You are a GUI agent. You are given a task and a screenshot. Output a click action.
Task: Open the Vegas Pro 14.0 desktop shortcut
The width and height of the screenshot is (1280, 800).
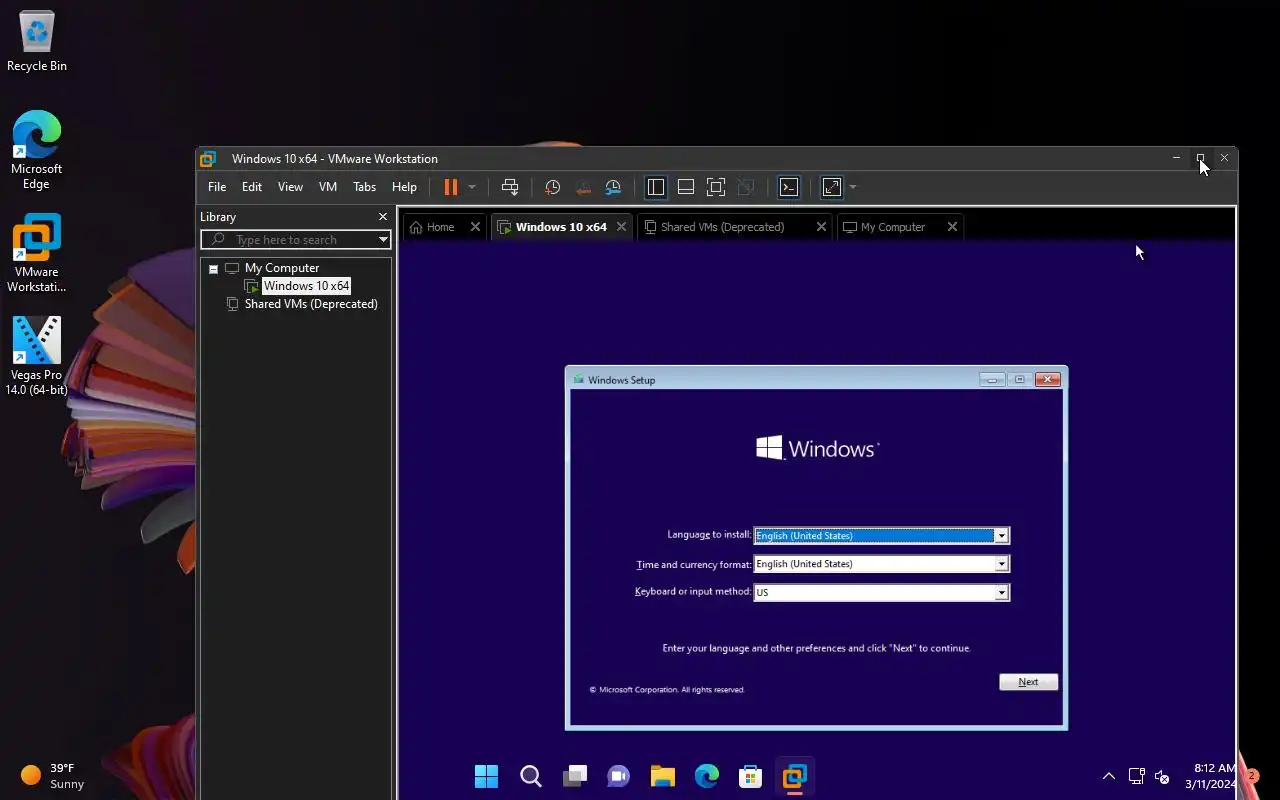click(37, 356)
